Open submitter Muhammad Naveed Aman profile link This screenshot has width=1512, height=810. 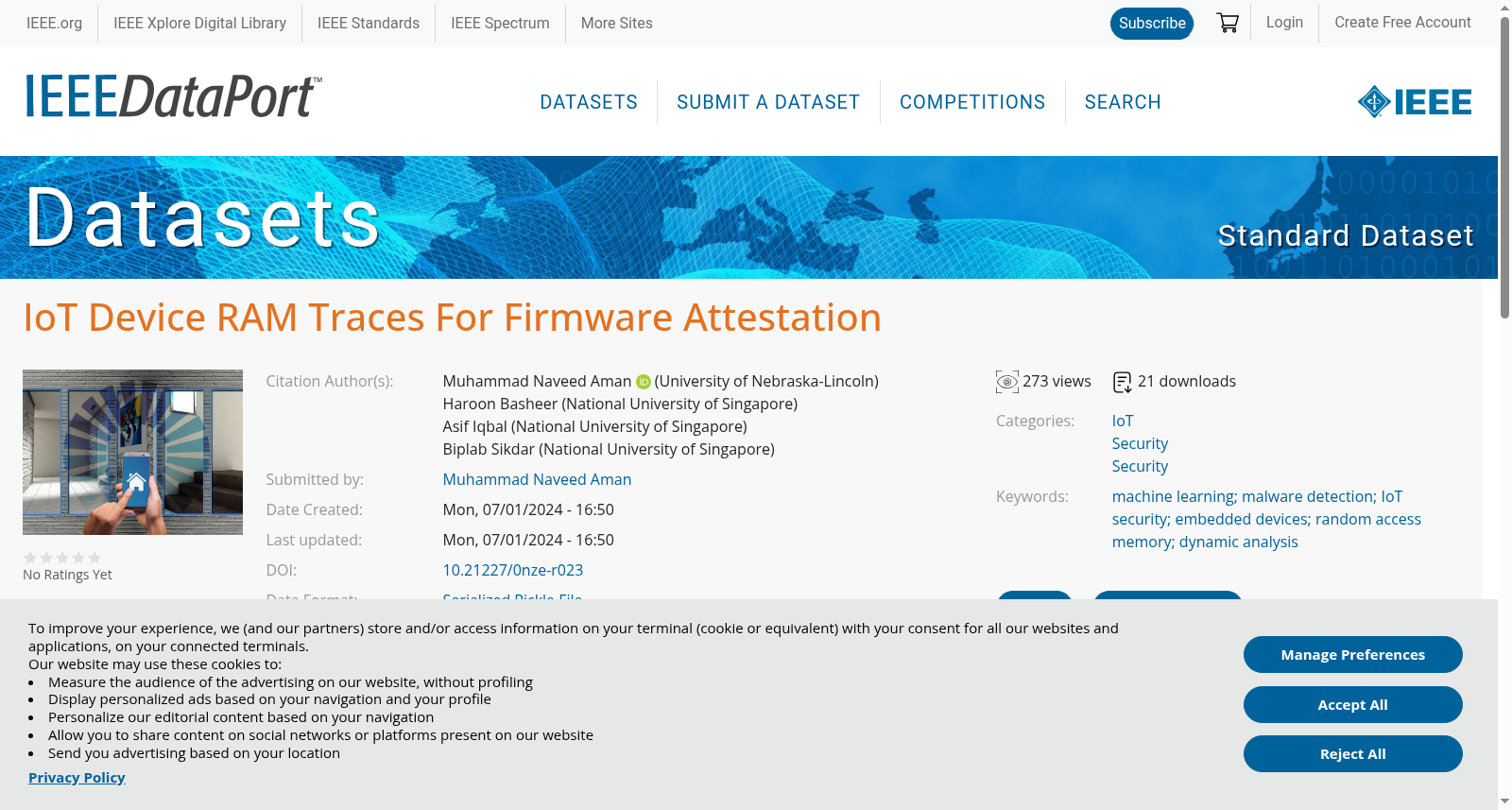pos(537,479)
